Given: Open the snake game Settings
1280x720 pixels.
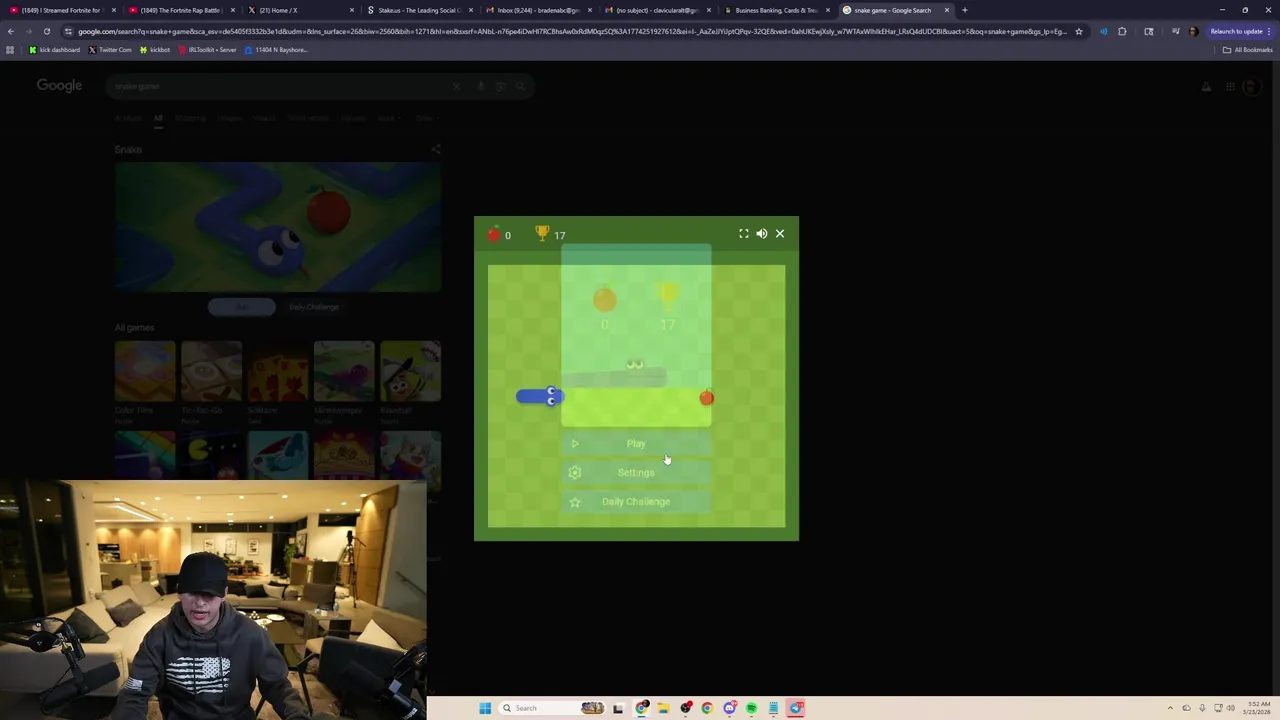Looking at the screenshot, I should coord(636,473).
